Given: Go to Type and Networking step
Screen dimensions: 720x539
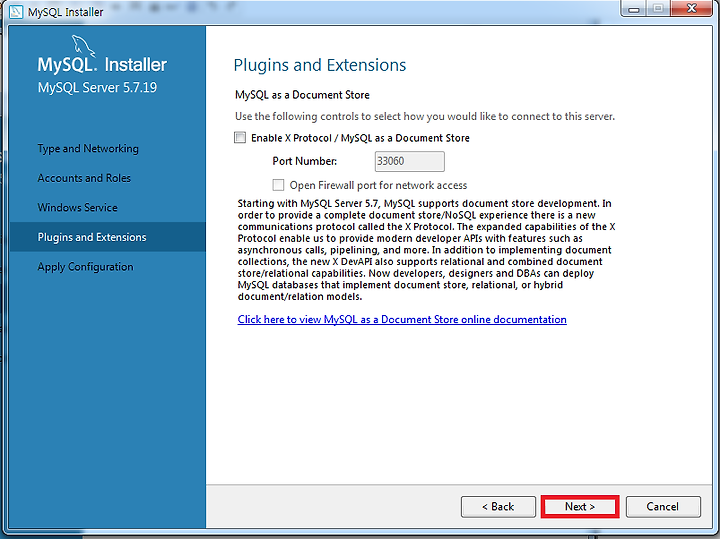Looking at the screenshot, I should click(x=88, y=149).
